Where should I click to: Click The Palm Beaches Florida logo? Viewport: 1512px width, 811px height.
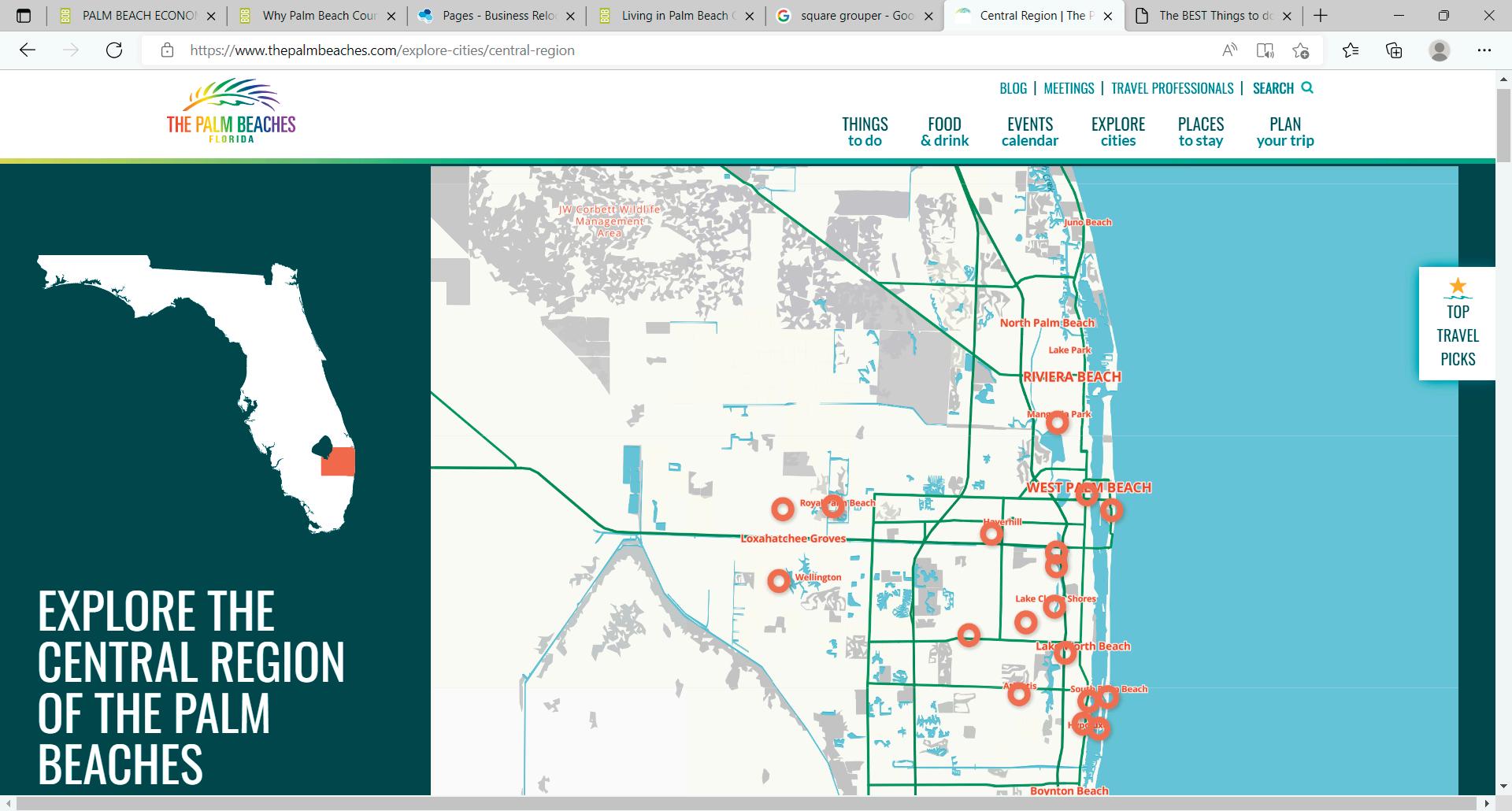pyautogui.click(x=231, y=111)
